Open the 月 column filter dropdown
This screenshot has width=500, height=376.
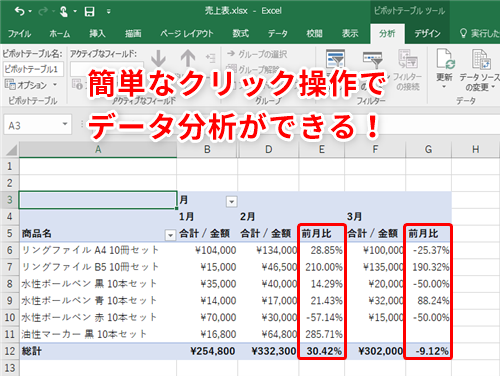point(232,201)
